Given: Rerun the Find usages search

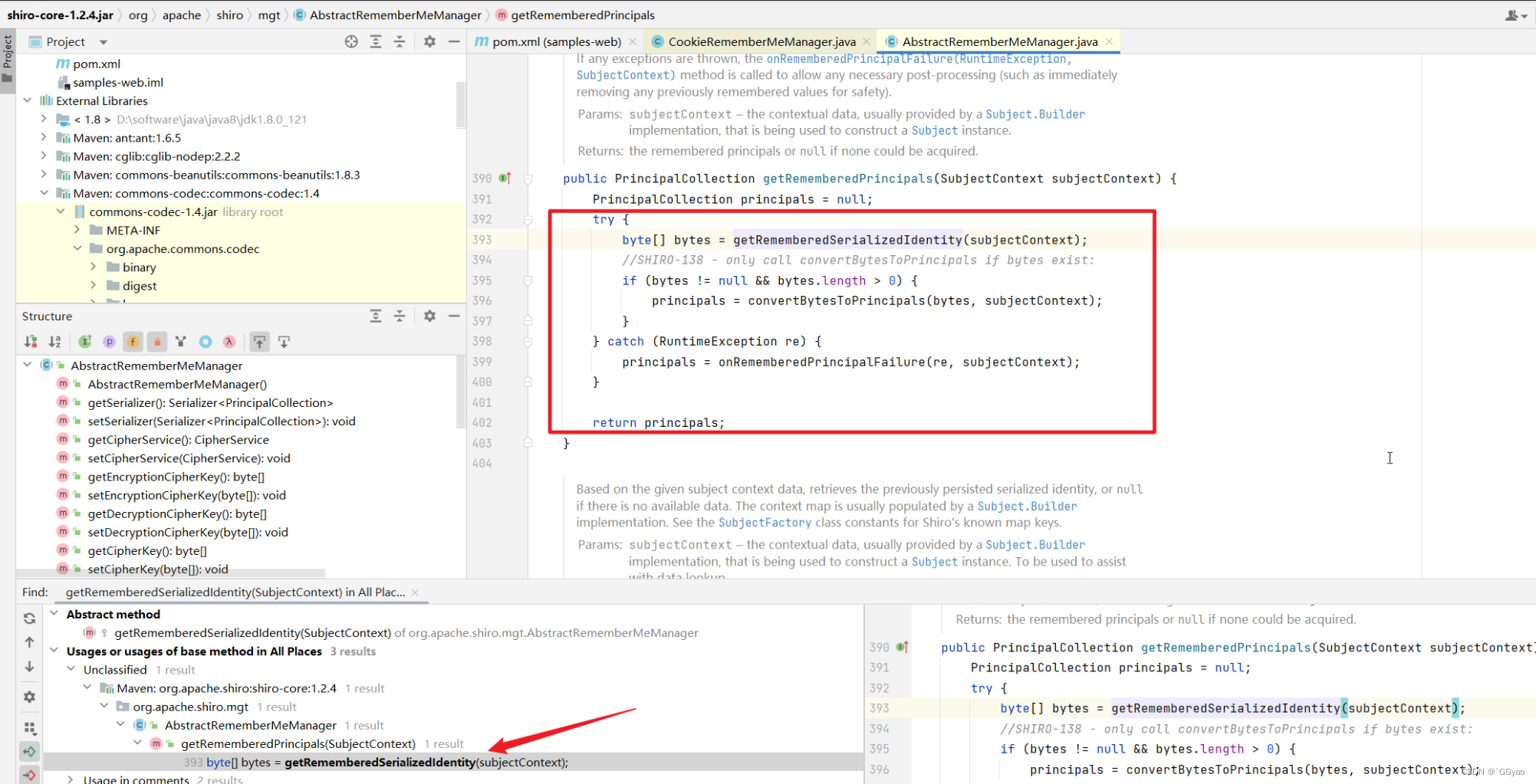Looking at the screenshot, I should 29,618.
